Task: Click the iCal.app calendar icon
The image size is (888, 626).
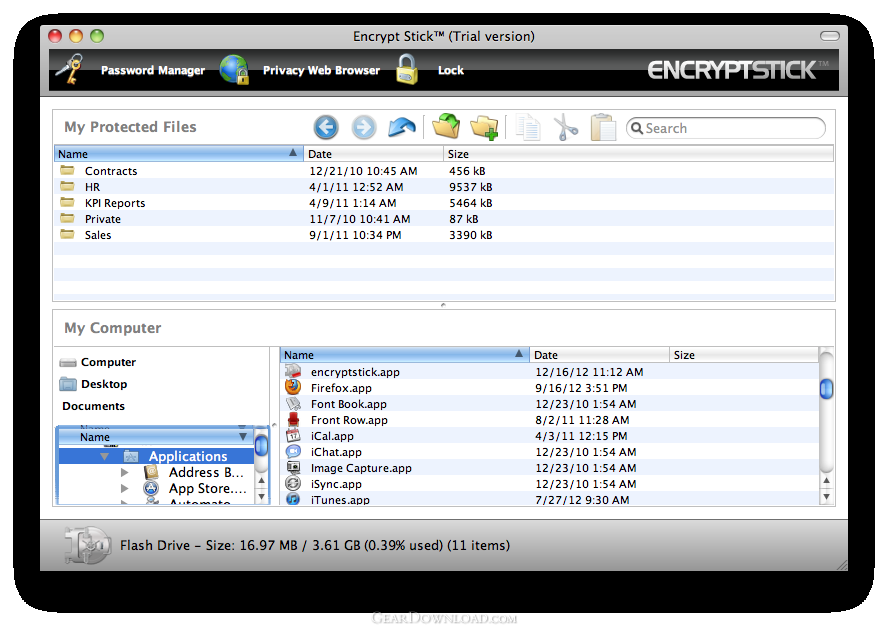Action: tap(293, 436)
